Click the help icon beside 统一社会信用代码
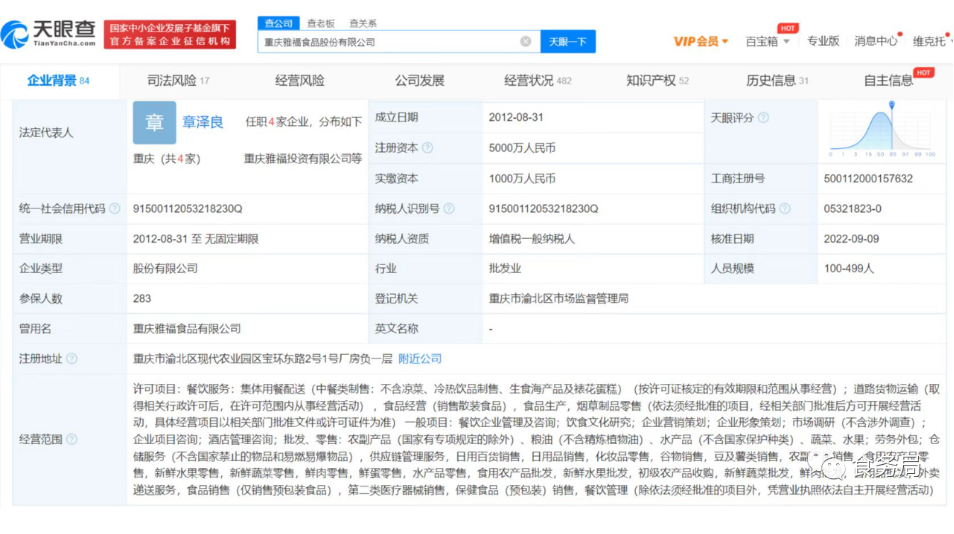The height and width of the screenshot is (534, 954). pyautogui.click(x=115, y=209)
